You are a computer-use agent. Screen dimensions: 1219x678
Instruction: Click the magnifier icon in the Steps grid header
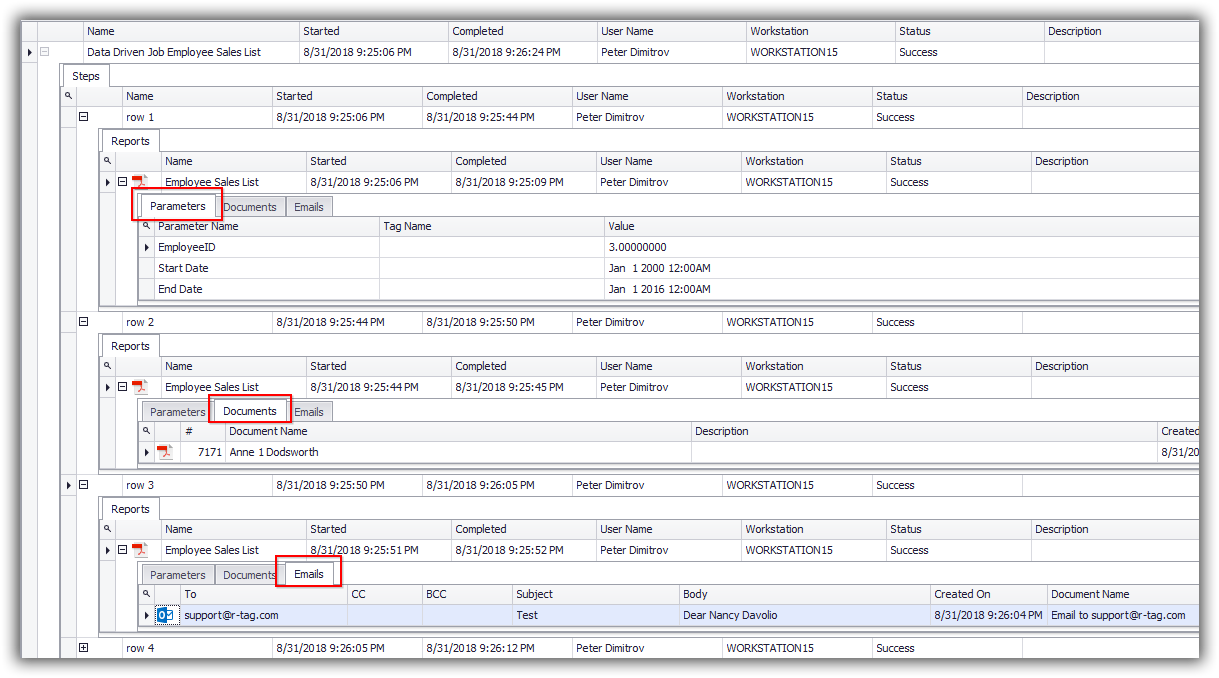[x=69, y=96]
